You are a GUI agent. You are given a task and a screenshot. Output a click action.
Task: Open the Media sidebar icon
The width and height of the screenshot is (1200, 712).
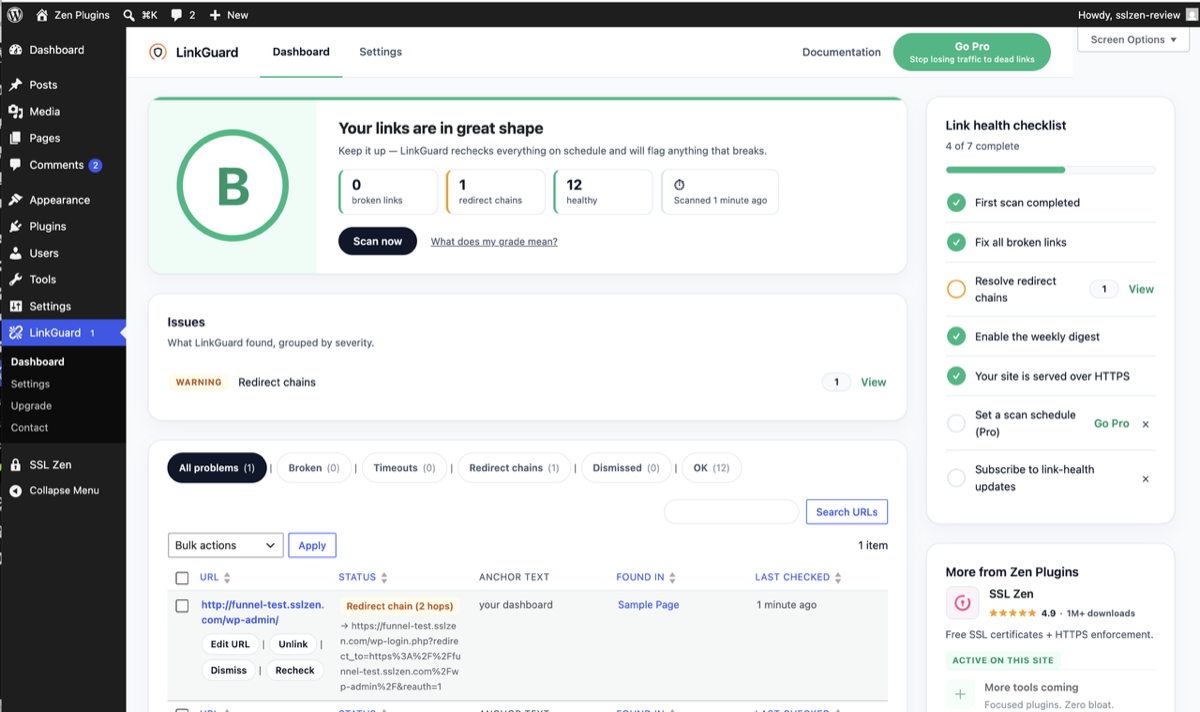pos(15,112)
